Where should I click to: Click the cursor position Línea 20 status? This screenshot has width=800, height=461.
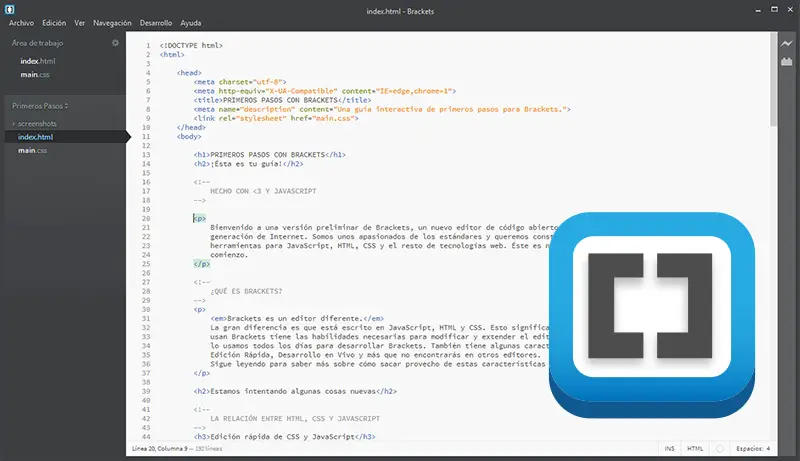coord(159,449)
